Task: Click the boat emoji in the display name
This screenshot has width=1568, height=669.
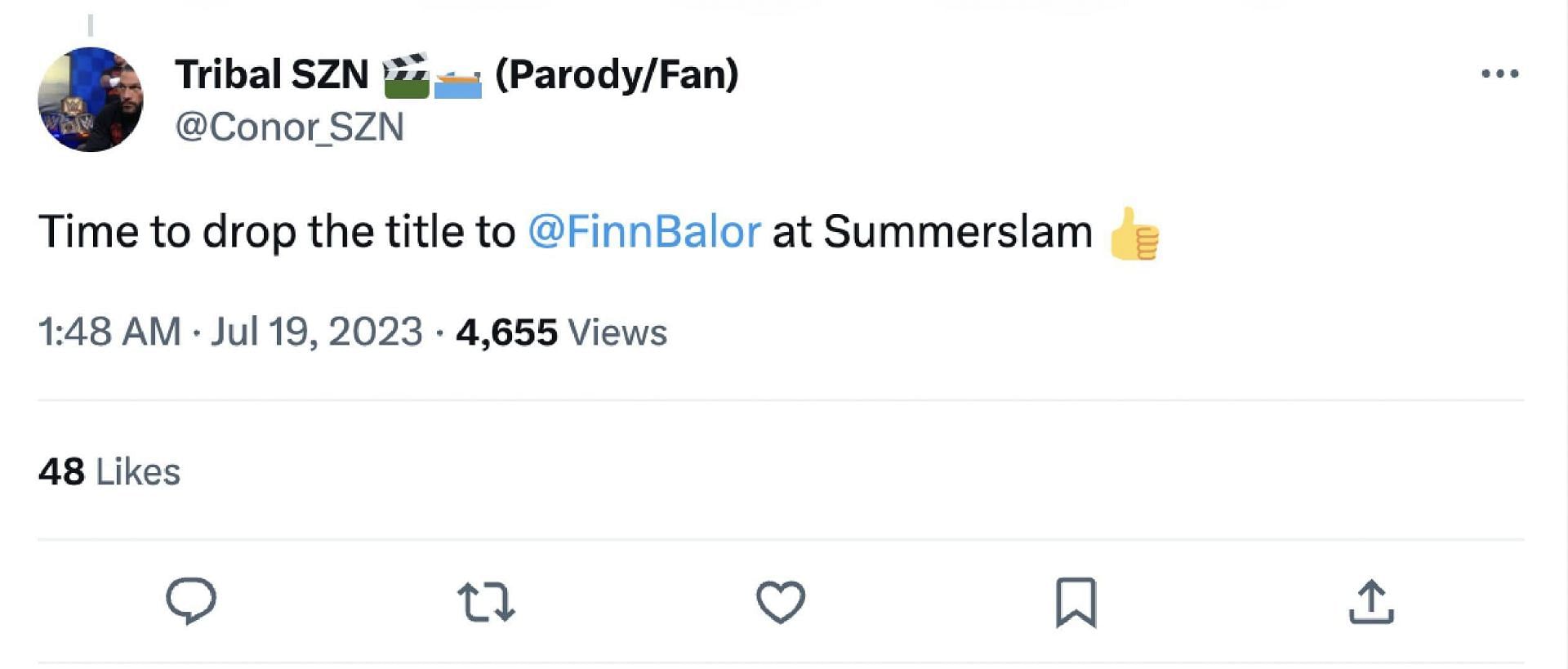Action: pos(457,83)
